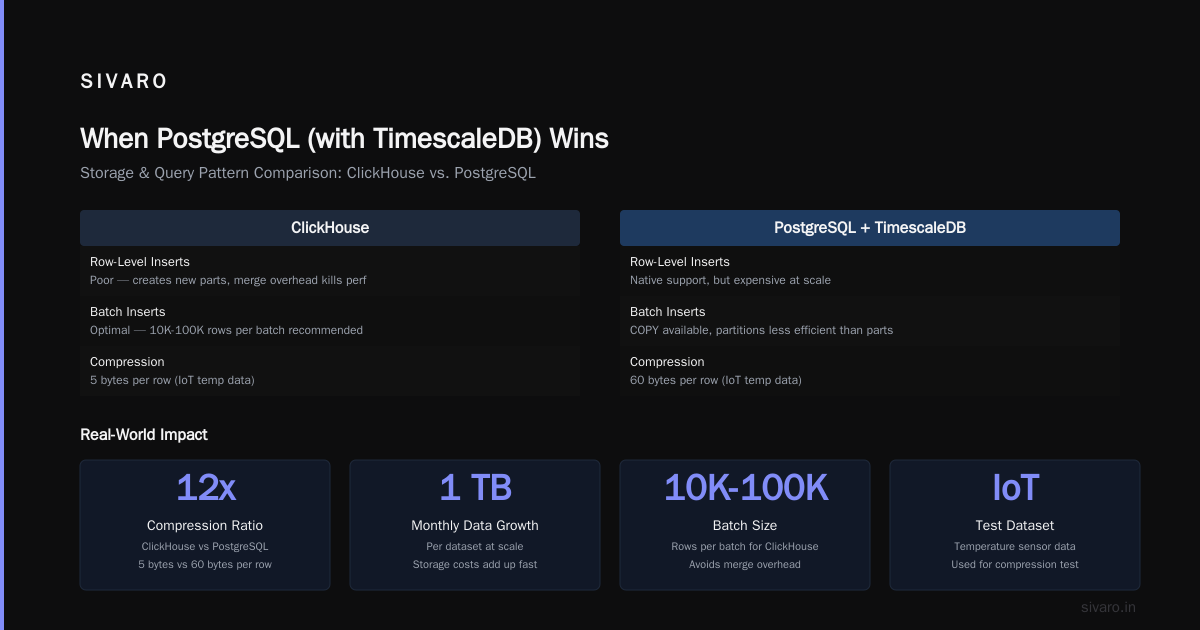Viewport: 1200px width, 630px height.
Task: Click '5 bytes vs 60 bytes per row'
Action: pos(205,564)
